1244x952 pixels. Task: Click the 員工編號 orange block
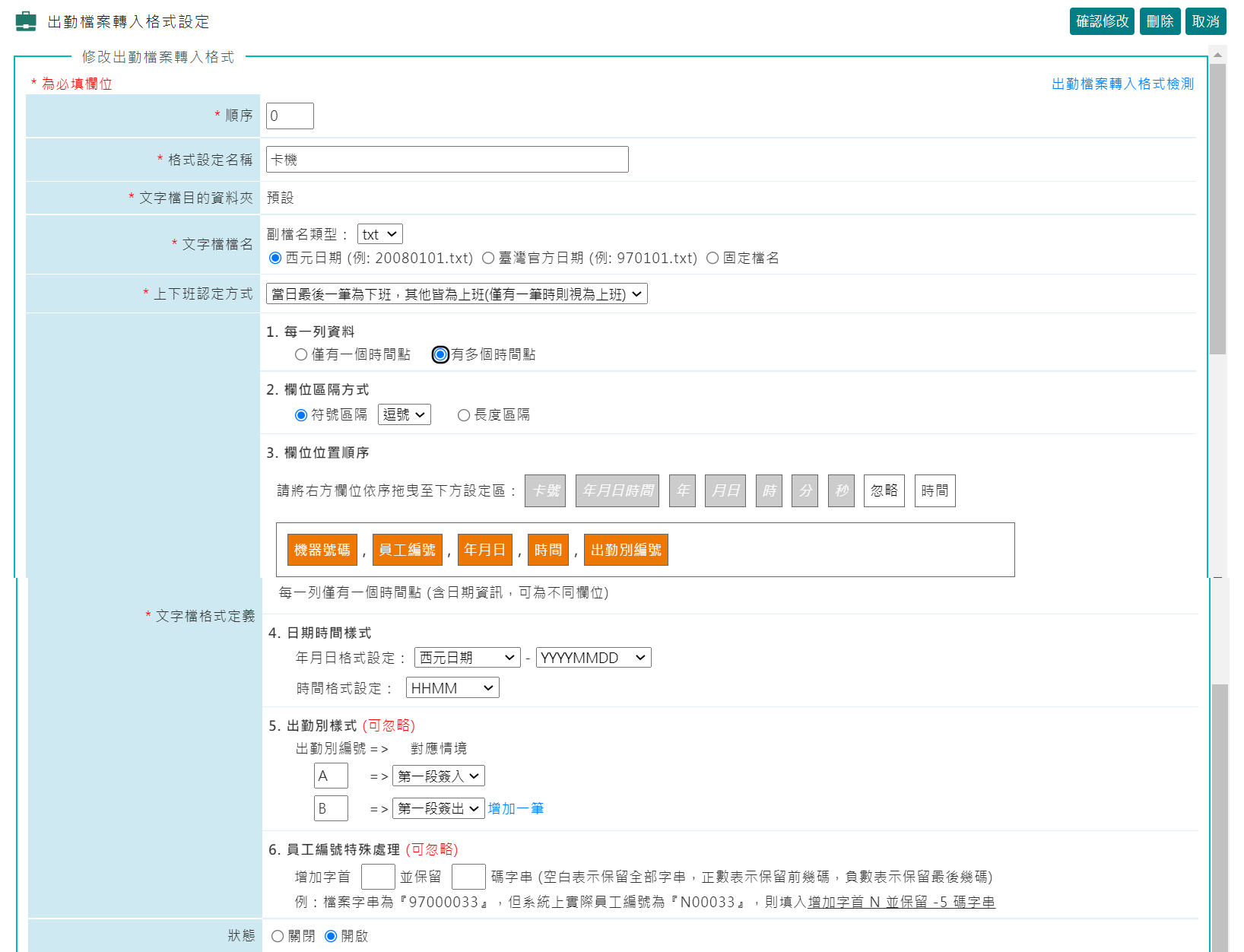(408, 549)
